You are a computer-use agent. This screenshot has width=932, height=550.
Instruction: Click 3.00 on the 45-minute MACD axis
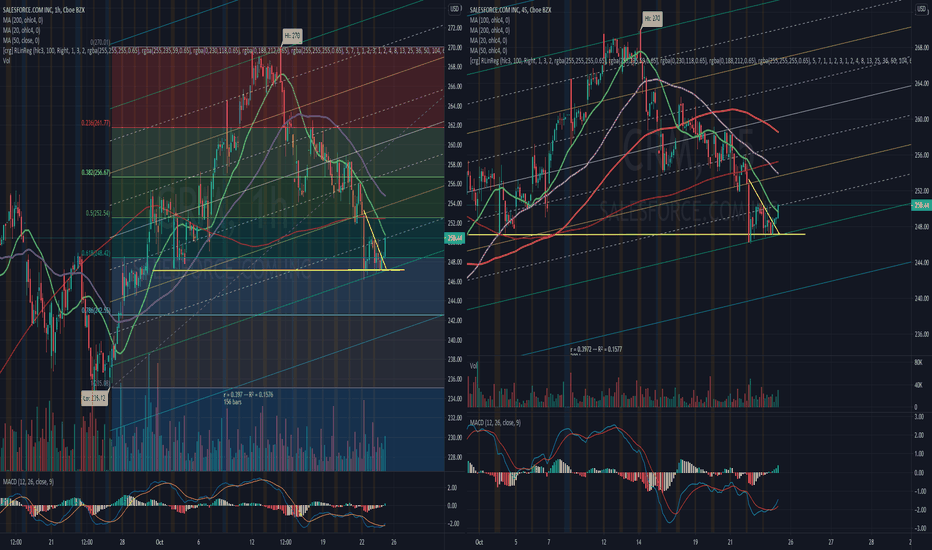919,417
